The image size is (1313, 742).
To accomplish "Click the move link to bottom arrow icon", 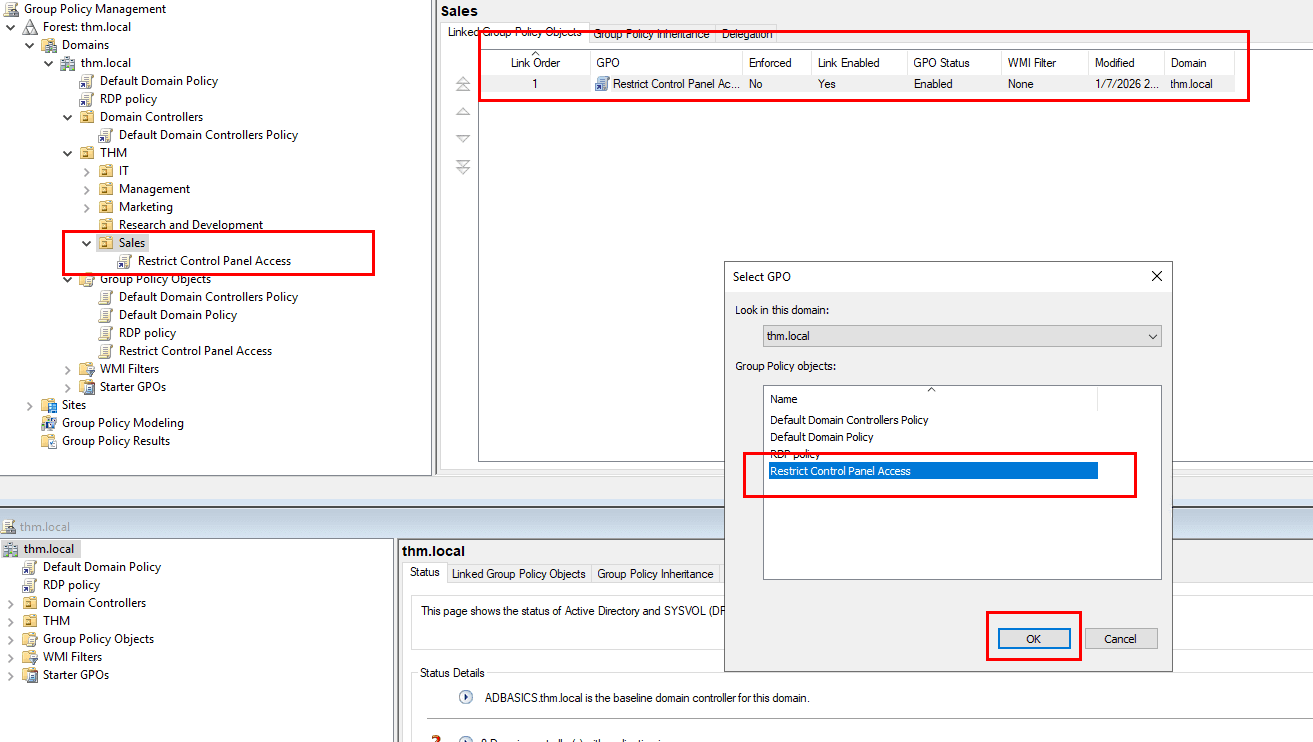I will pos(462,167).
